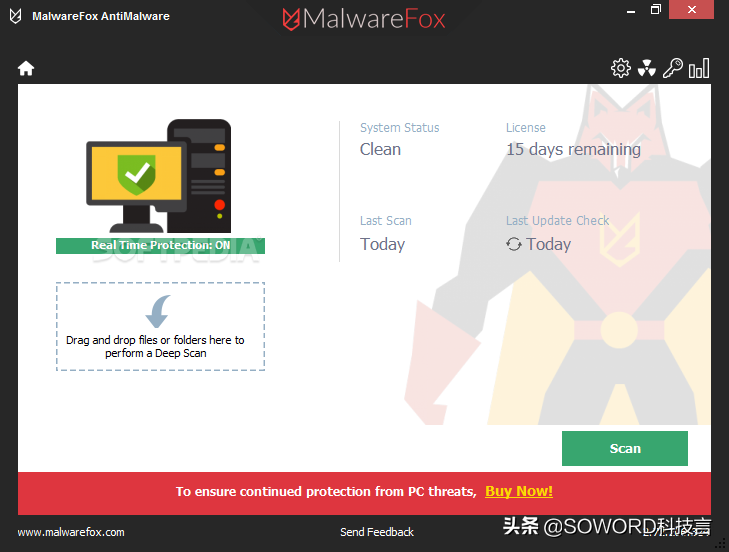729x552 pixels.
Task: Click the down arrow in drop zone
Action: (x=158, y=312)
